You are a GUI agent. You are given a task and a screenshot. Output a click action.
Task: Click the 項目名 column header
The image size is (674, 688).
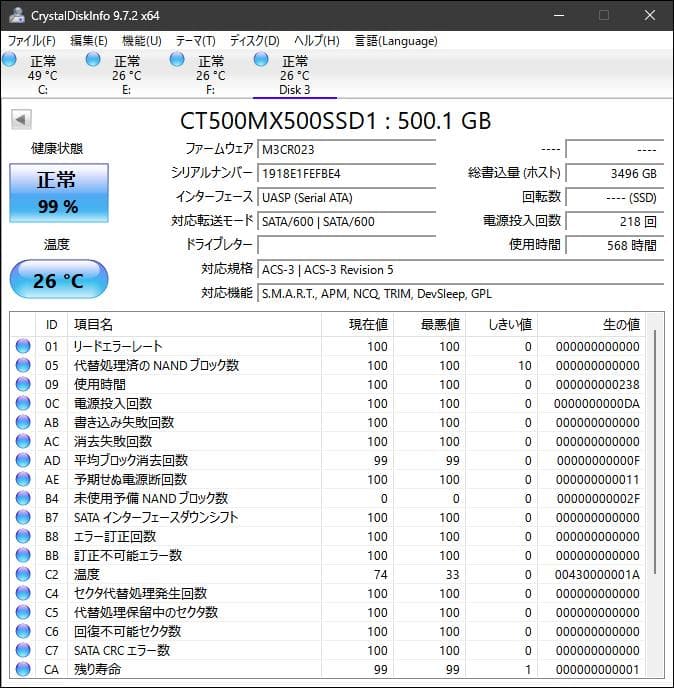coord(194,325)
